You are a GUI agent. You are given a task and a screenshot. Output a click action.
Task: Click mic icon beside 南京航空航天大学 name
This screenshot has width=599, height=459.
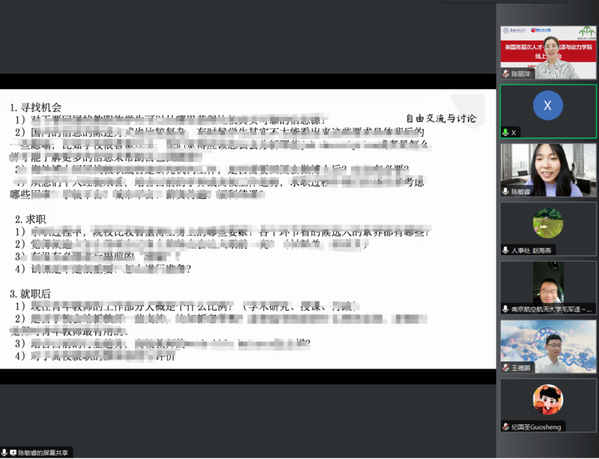tap(506, 309)
